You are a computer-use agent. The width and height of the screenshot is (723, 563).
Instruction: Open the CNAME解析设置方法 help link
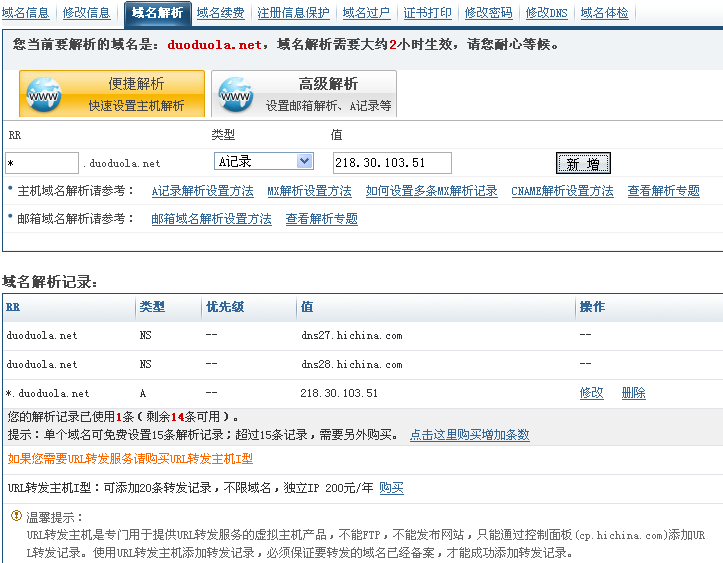click(562, 191)
